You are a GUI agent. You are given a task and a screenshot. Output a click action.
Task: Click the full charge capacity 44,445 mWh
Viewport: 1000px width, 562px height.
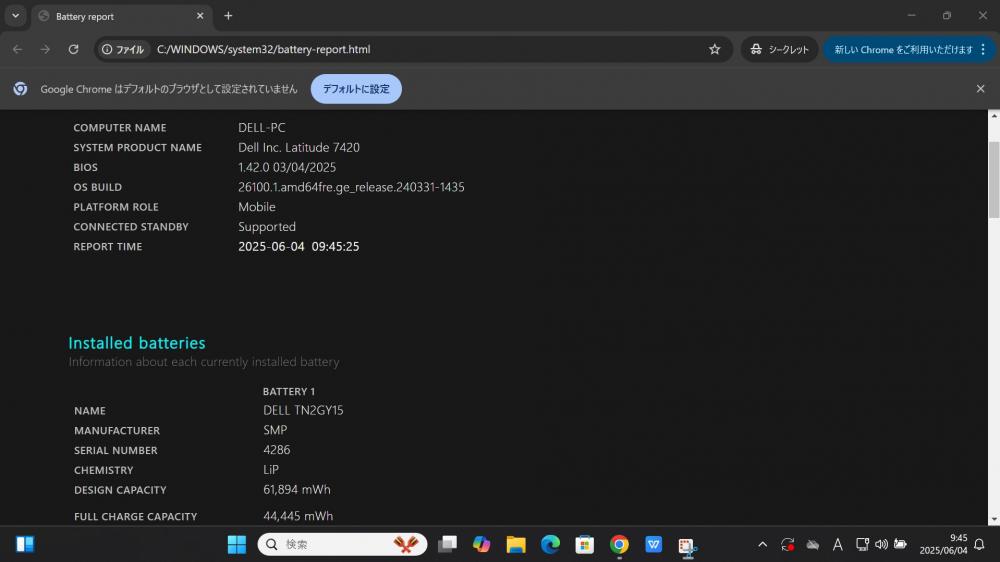click(298, 515)
